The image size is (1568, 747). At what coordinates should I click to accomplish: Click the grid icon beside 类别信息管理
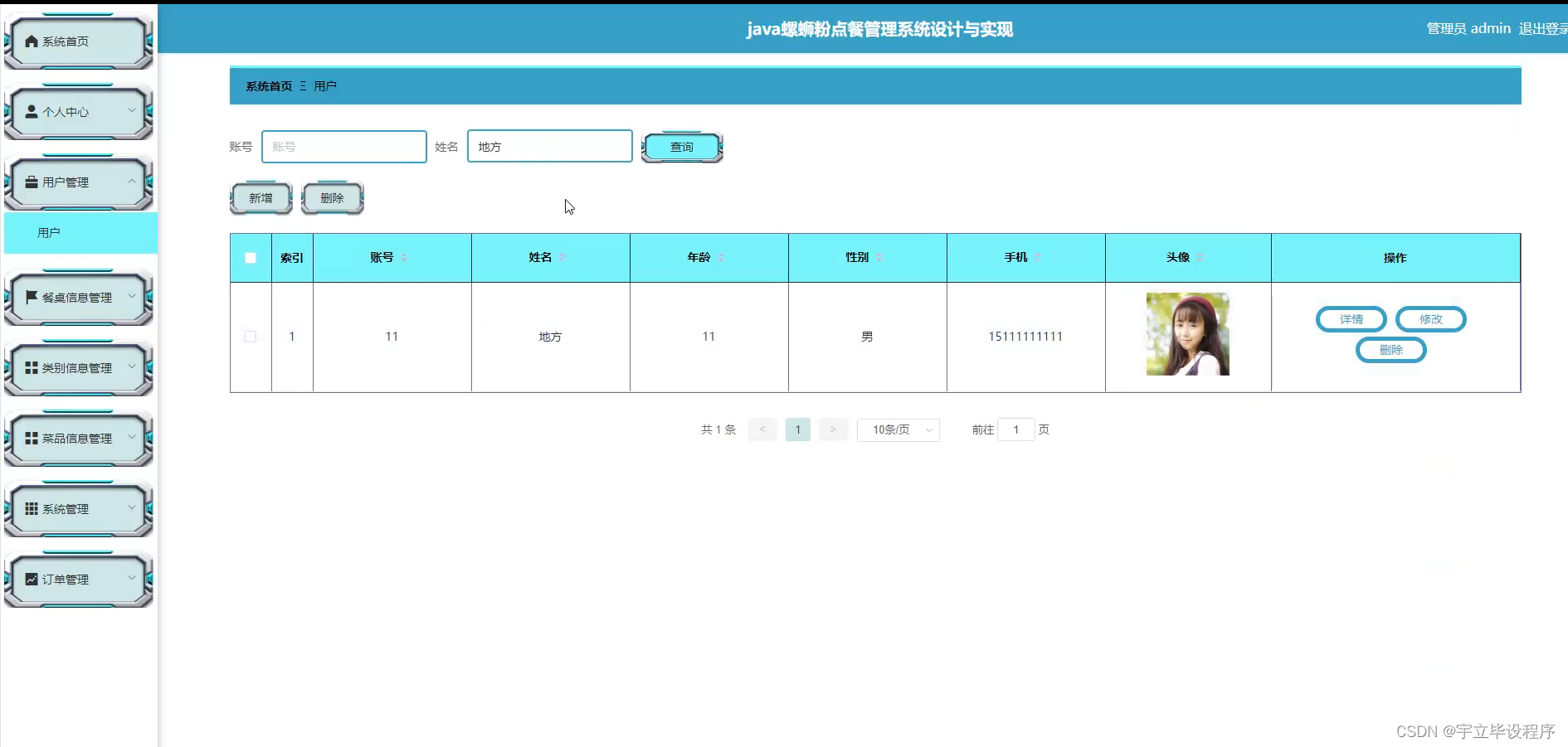[x=31, y=367]
